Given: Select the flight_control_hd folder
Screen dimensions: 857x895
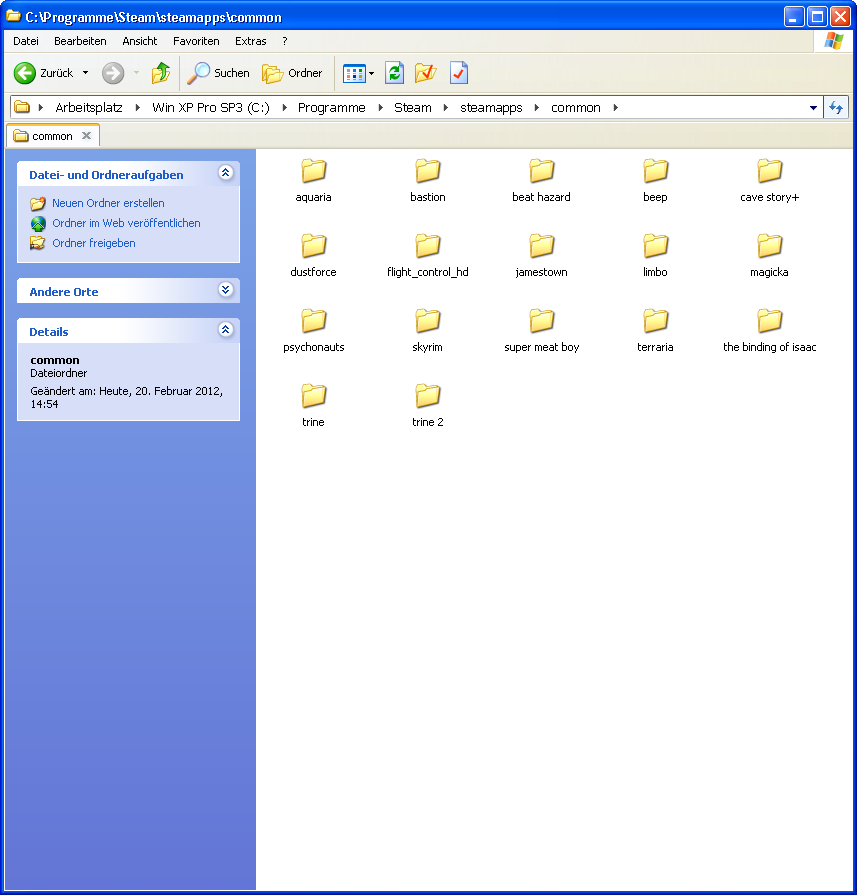Looking at the screenshot, I should tap(428, 255).
